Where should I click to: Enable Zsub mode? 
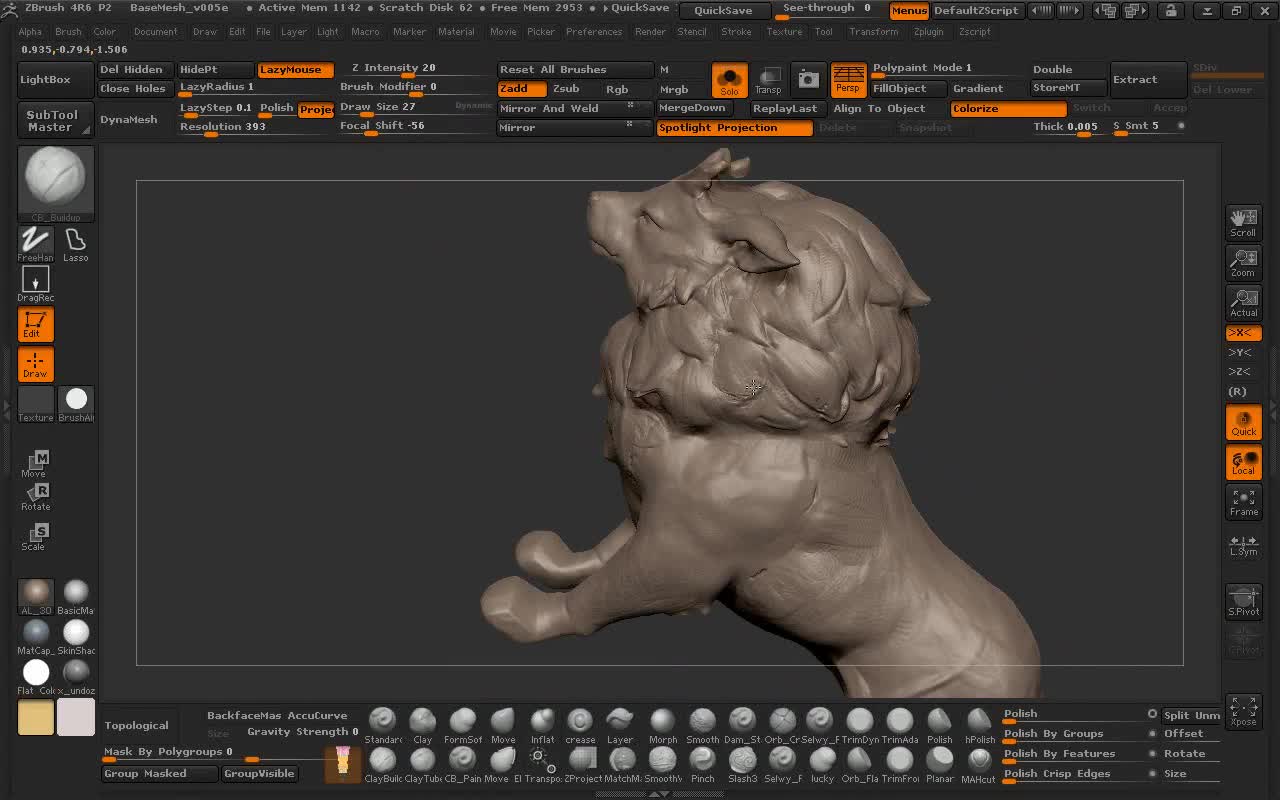coord(566,89)
